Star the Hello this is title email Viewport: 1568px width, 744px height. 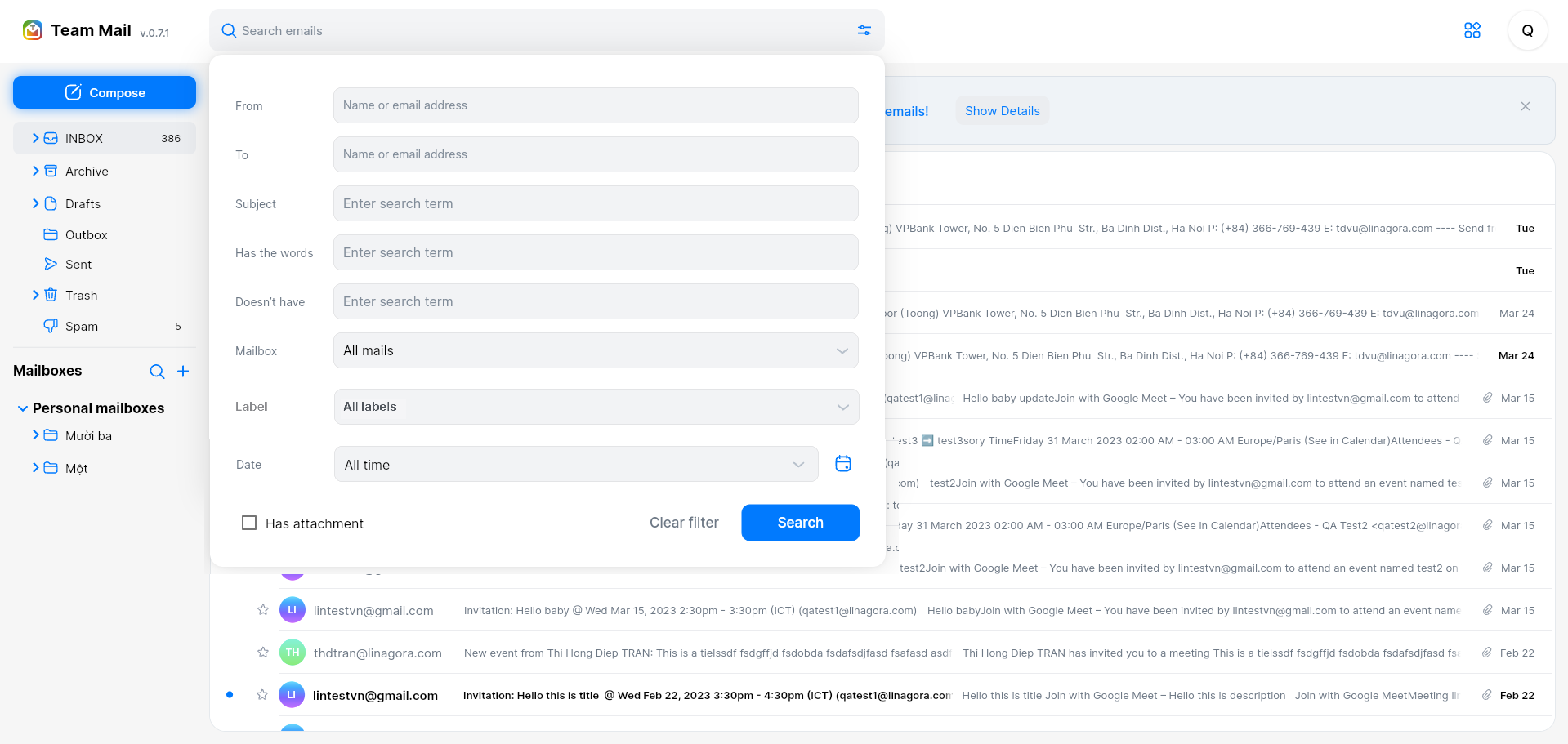(x=262, y=695)
